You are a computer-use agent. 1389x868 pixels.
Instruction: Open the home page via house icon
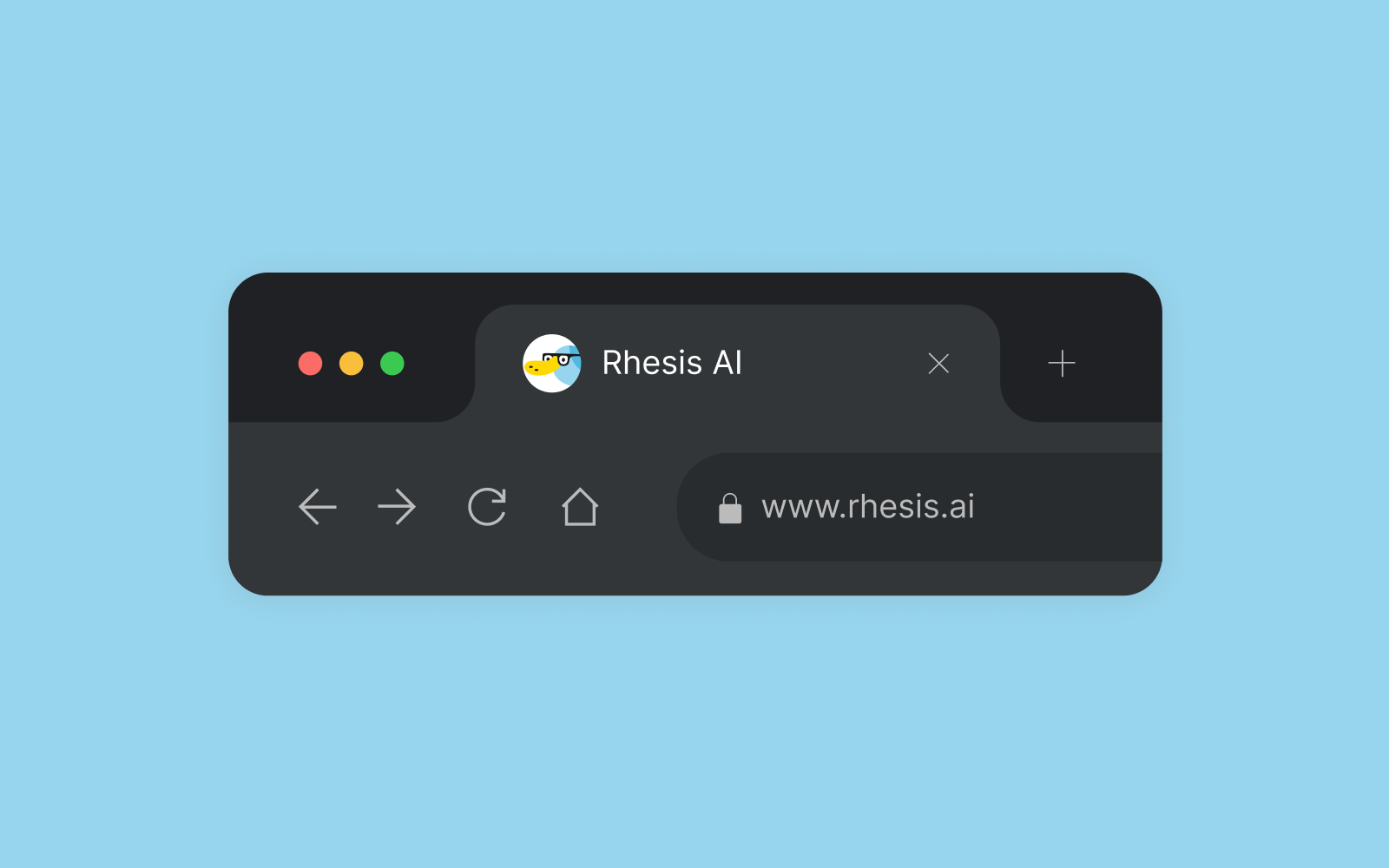pos(580,507)
